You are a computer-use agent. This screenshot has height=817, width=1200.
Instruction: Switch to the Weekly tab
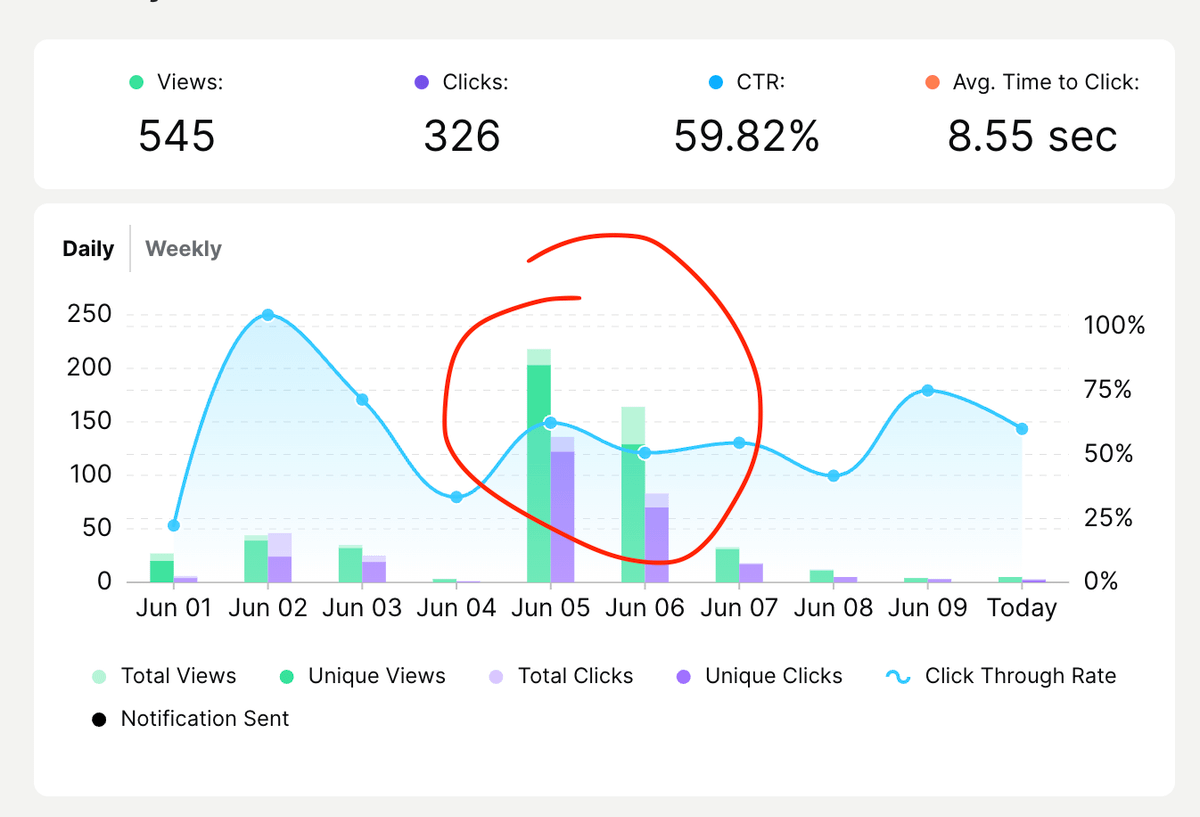pyautogui.click(x=183, y=249)
